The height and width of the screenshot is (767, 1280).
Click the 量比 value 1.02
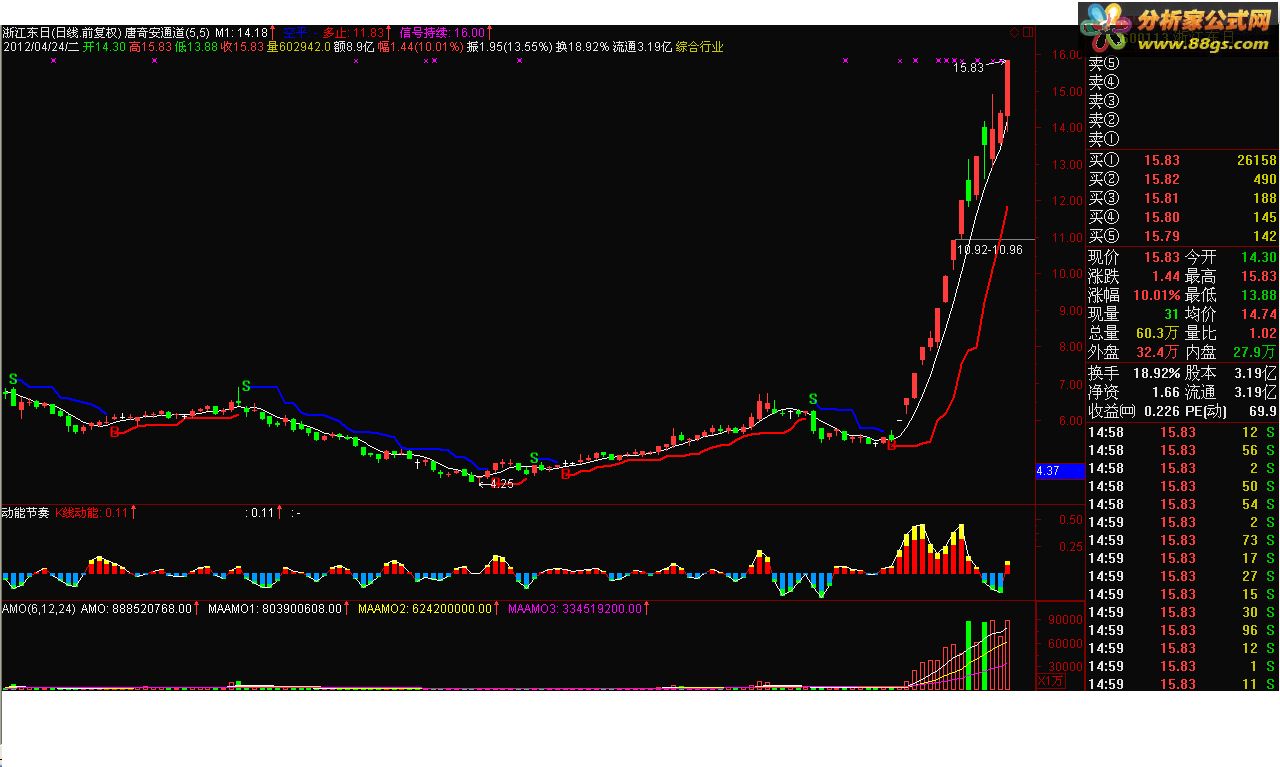coord(1262,333)
